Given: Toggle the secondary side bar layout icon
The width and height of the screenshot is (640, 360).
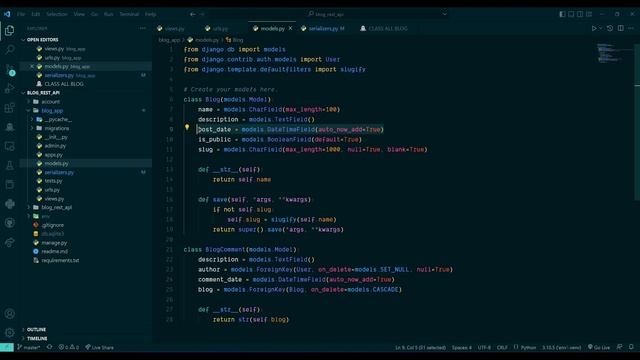Looking at the screenshot, I should pyautogui.click(x=580, y=14).
